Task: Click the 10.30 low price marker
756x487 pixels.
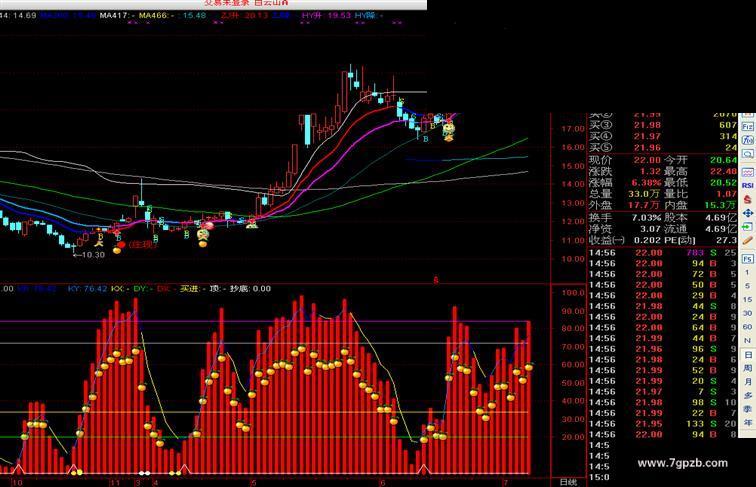Action: pyautogui.click(x=89, y=255)
